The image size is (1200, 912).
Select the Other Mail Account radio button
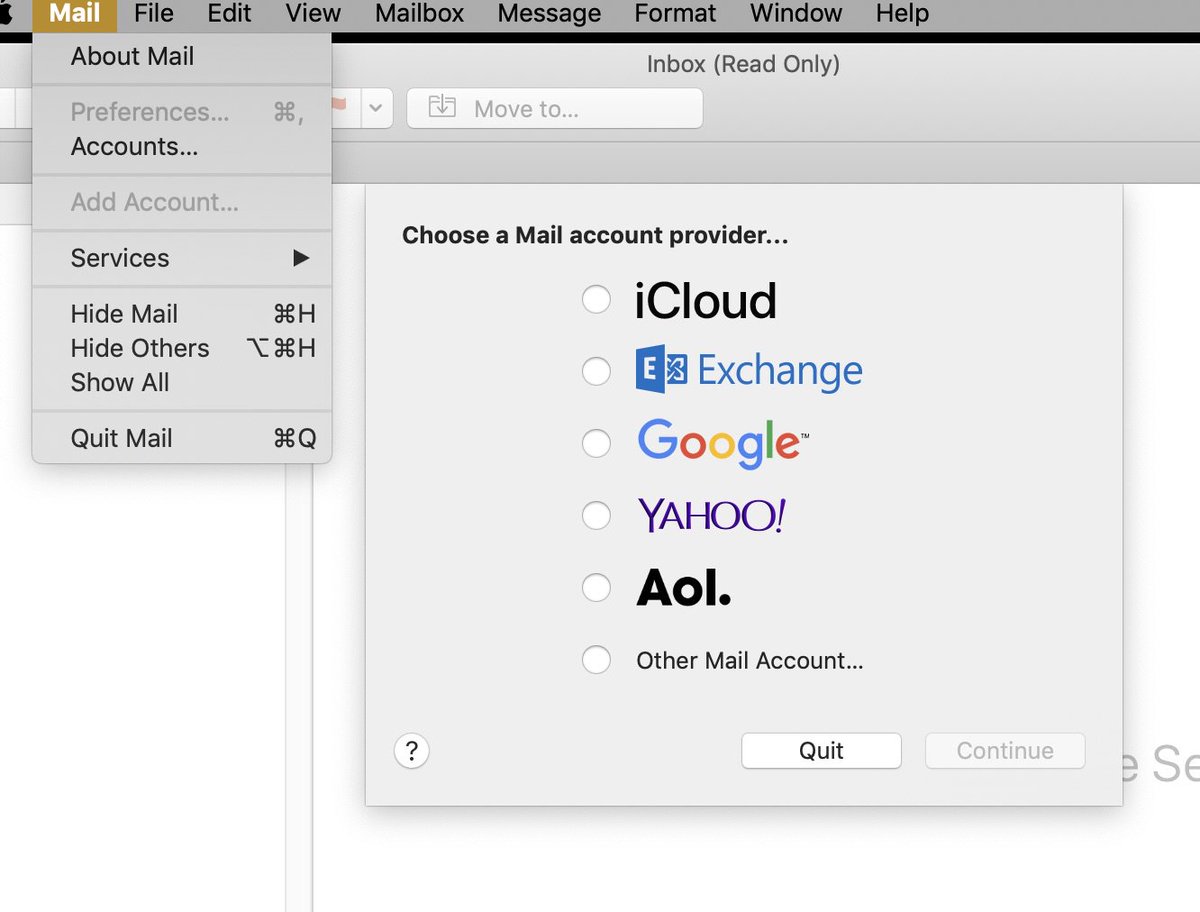[x=596, y=660]
